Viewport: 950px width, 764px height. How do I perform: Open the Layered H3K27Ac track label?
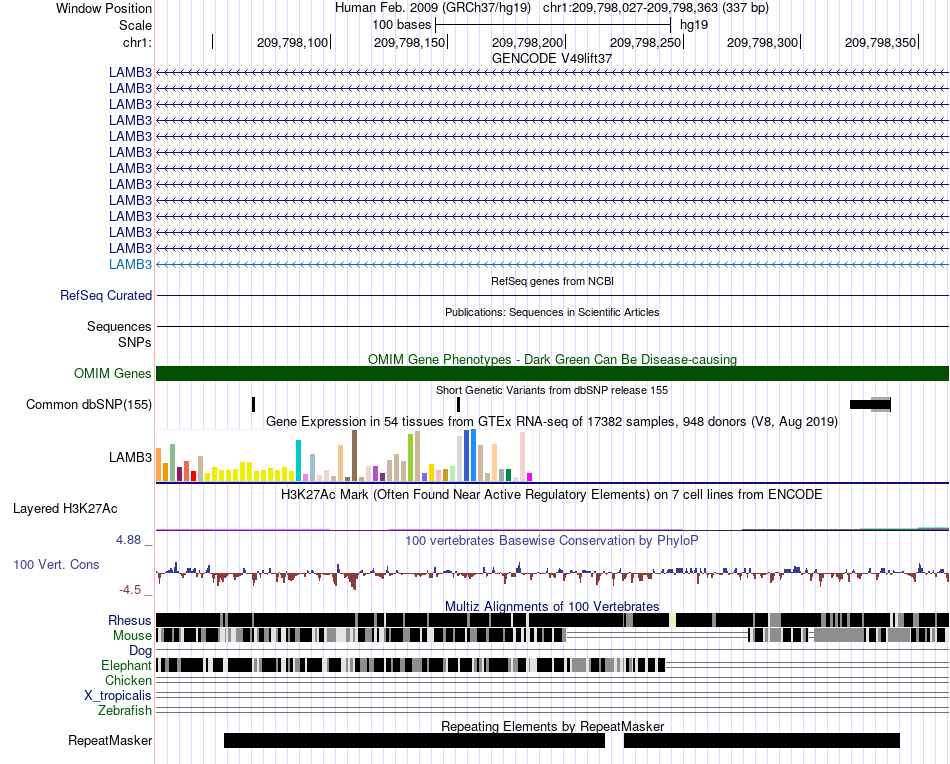click(65, 508)
